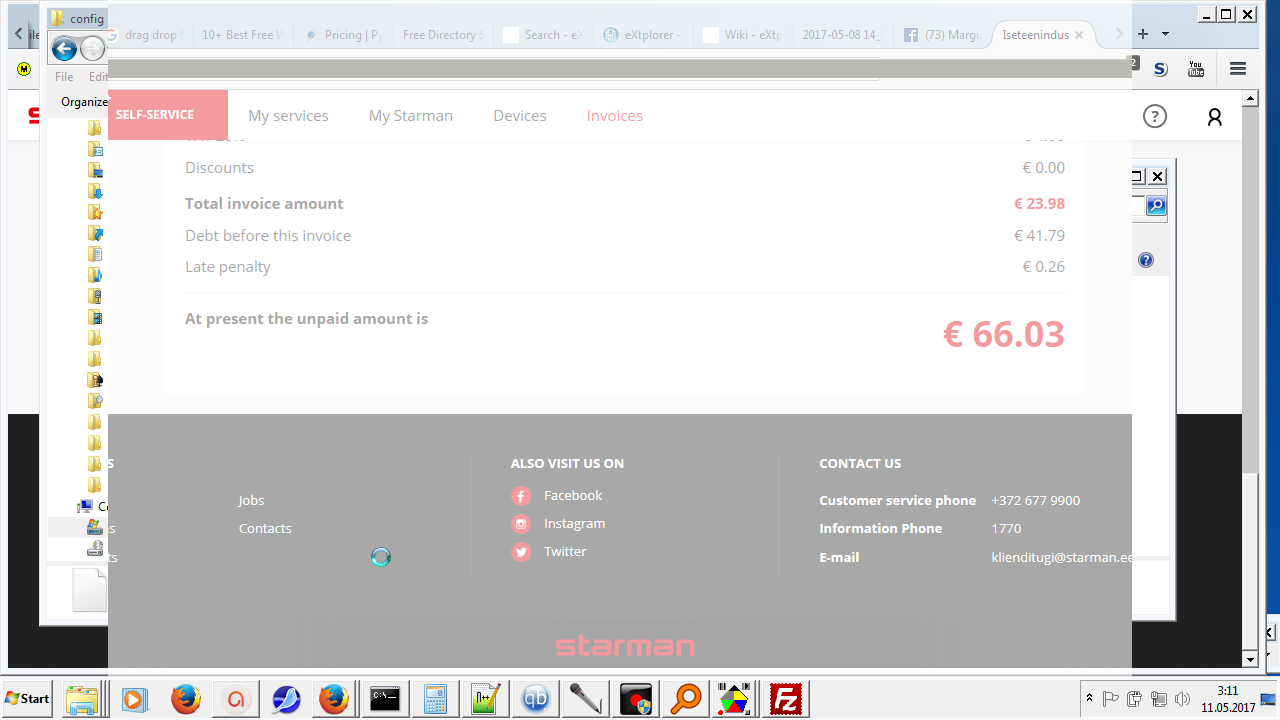Open the Instagram text link
The image size is (1280, 720).
pos(575,524)
